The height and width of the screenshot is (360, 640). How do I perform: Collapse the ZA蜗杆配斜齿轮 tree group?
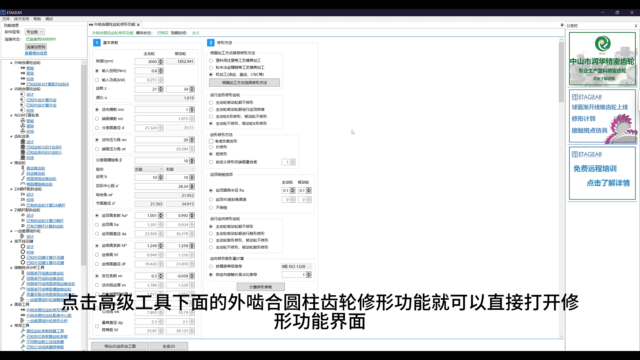(11, 189)
